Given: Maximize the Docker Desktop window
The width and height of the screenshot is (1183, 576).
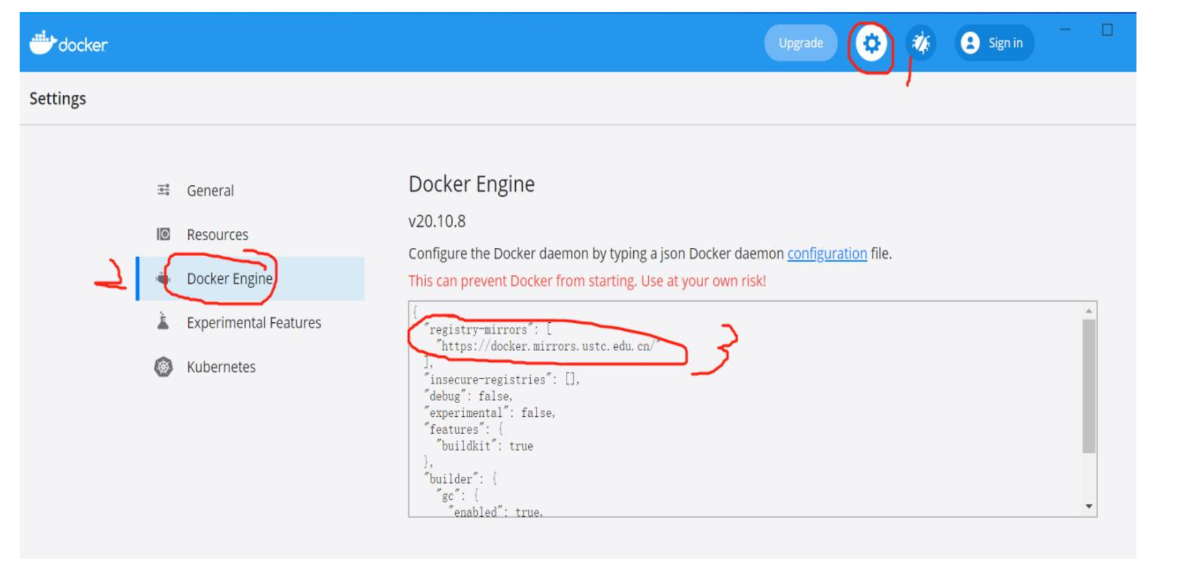Looking at the screenshot, I should point(1108,29).
